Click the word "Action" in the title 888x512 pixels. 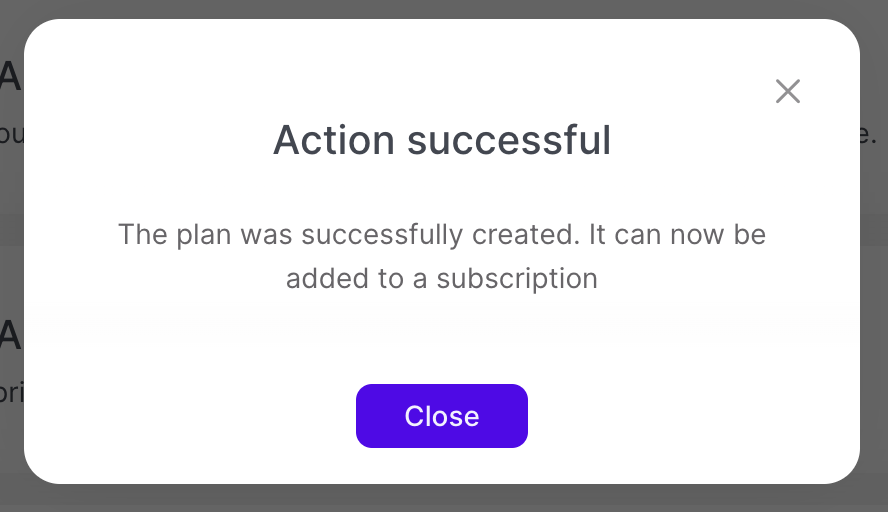click(x=334, y=141)
